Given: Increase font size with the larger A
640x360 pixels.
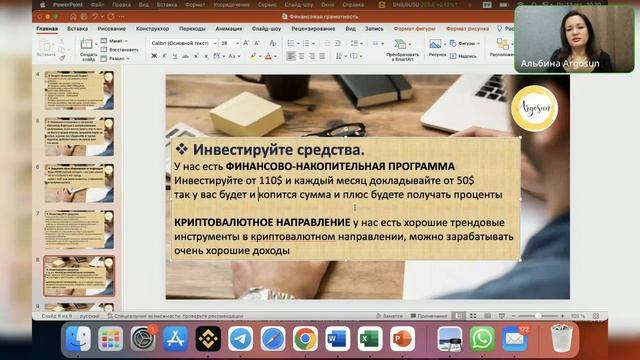Looking at the screenshot, I should point(246,43).
